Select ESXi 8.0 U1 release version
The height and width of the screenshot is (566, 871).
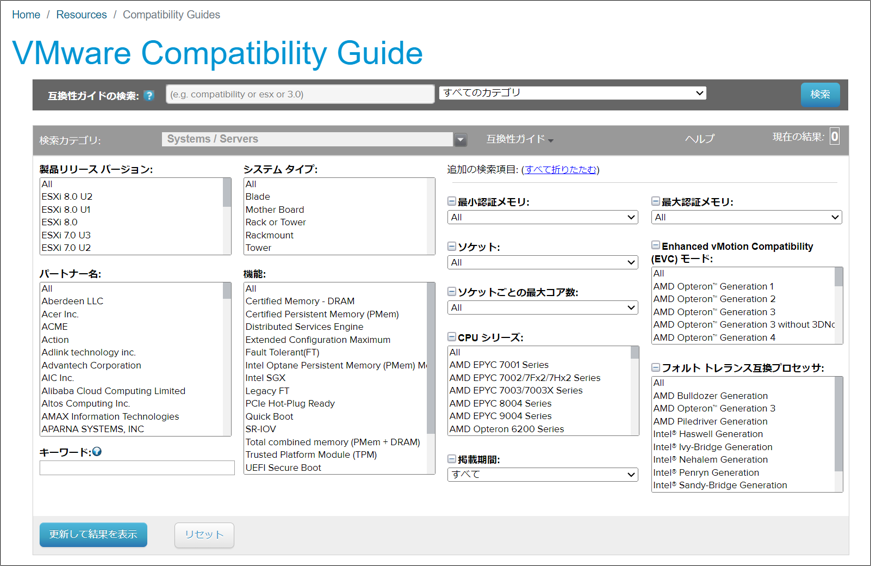tap(66, 209)
